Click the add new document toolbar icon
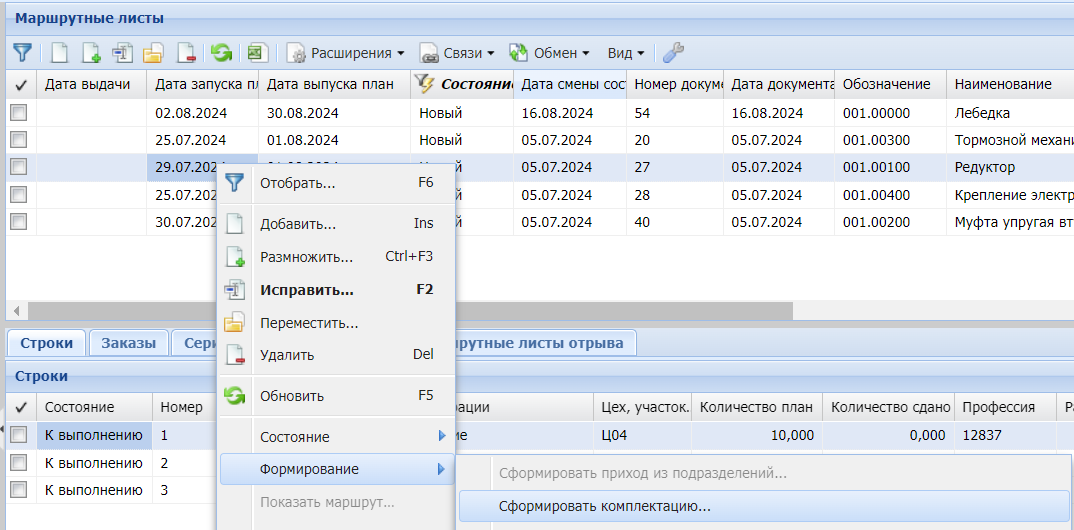Image resolution: width=1074 pixels, height=530 pixels. [x=60, y=53]
